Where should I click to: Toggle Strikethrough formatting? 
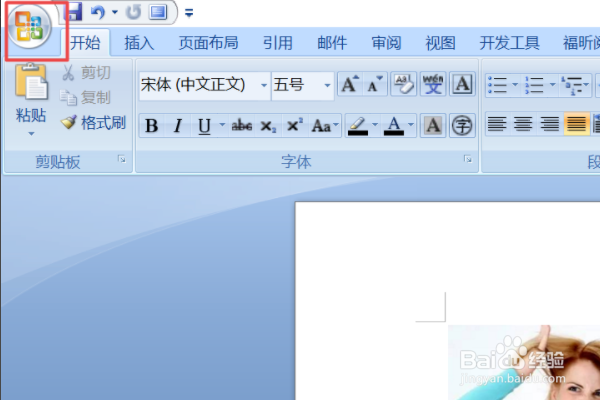242,126
